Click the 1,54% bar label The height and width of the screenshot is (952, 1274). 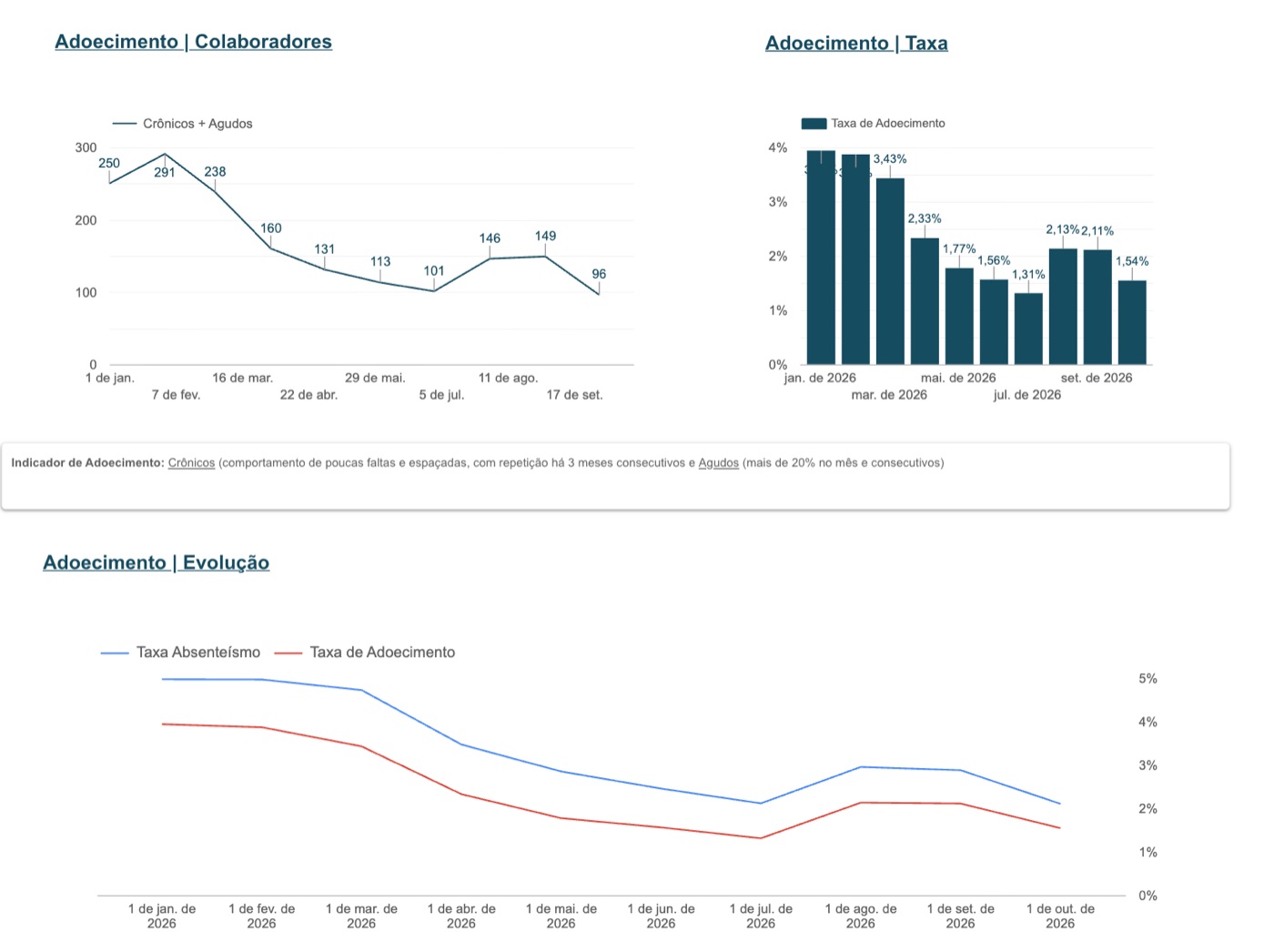[1132, 261]
